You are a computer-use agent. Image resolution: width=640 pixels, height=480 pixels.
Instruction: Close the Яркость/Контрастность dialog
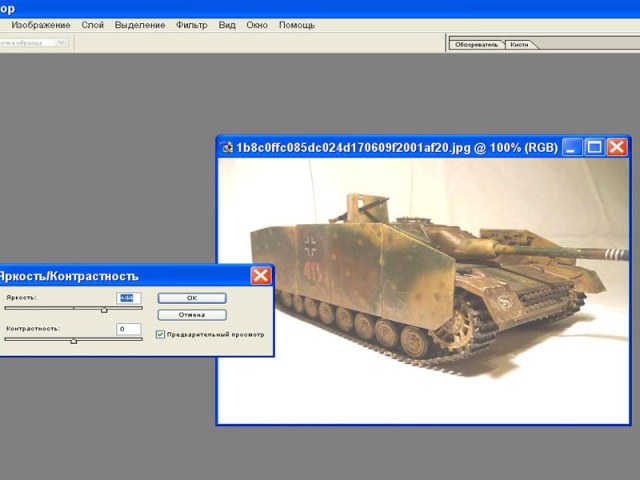261,276
